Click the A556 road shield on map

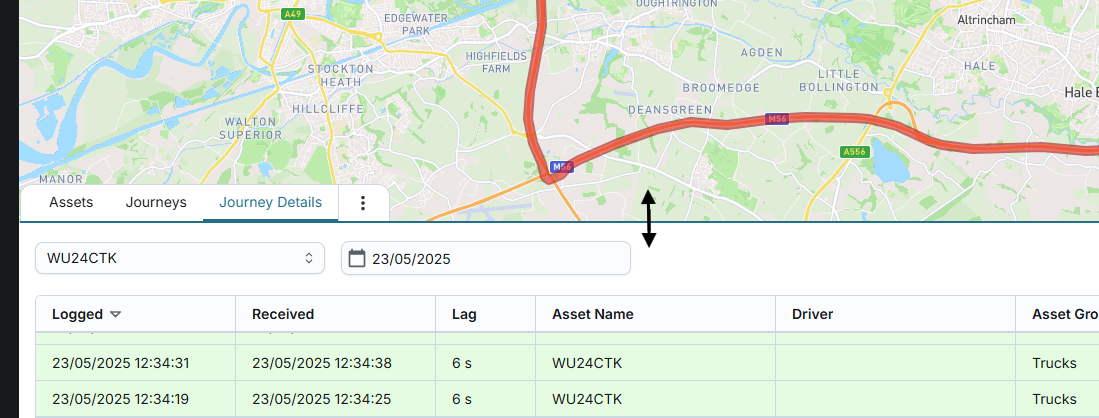point(854,152)
